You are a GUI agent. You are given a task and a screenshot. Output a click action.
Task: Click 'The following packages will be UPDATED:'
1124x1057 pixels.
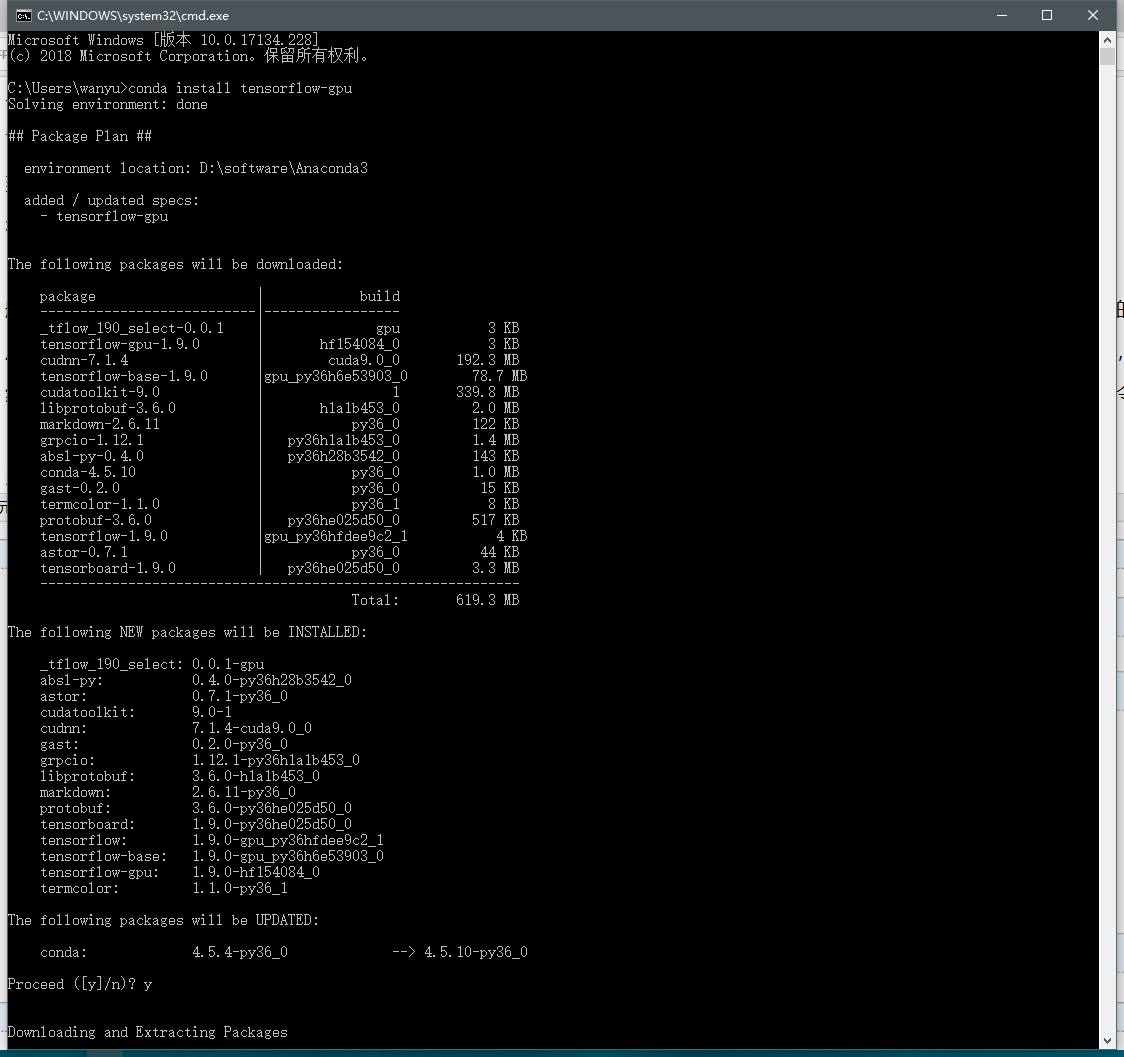click(163, 920)
